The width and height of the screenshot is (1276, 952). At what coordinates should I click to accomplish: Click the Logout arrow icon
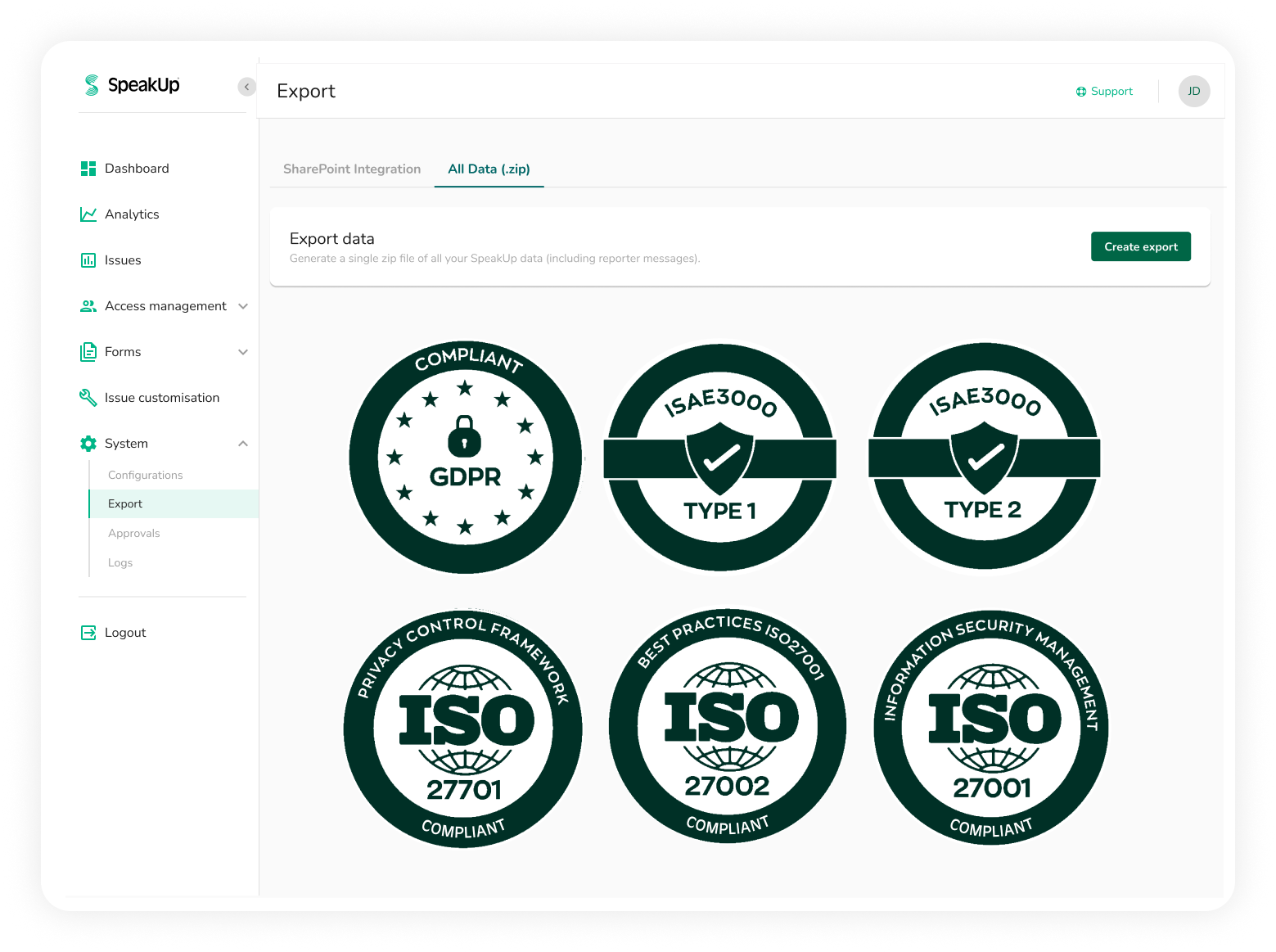[x=88, y=633]
